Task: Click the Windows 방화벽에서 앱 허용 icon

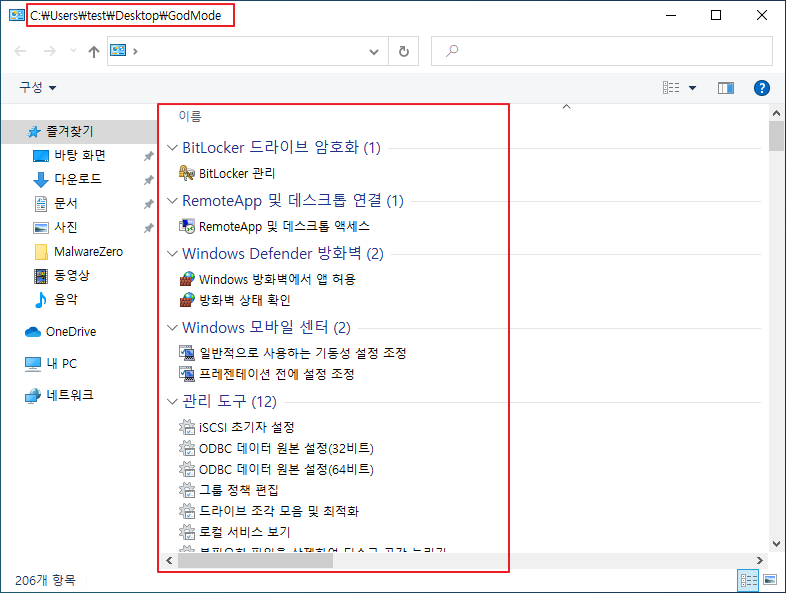Action: [x=186, y=279]
